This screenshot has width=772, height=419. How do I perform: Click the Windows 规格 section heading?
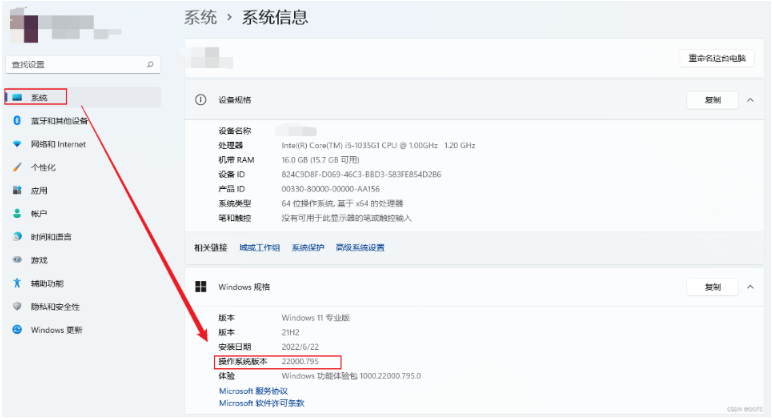tap(244, 287)
